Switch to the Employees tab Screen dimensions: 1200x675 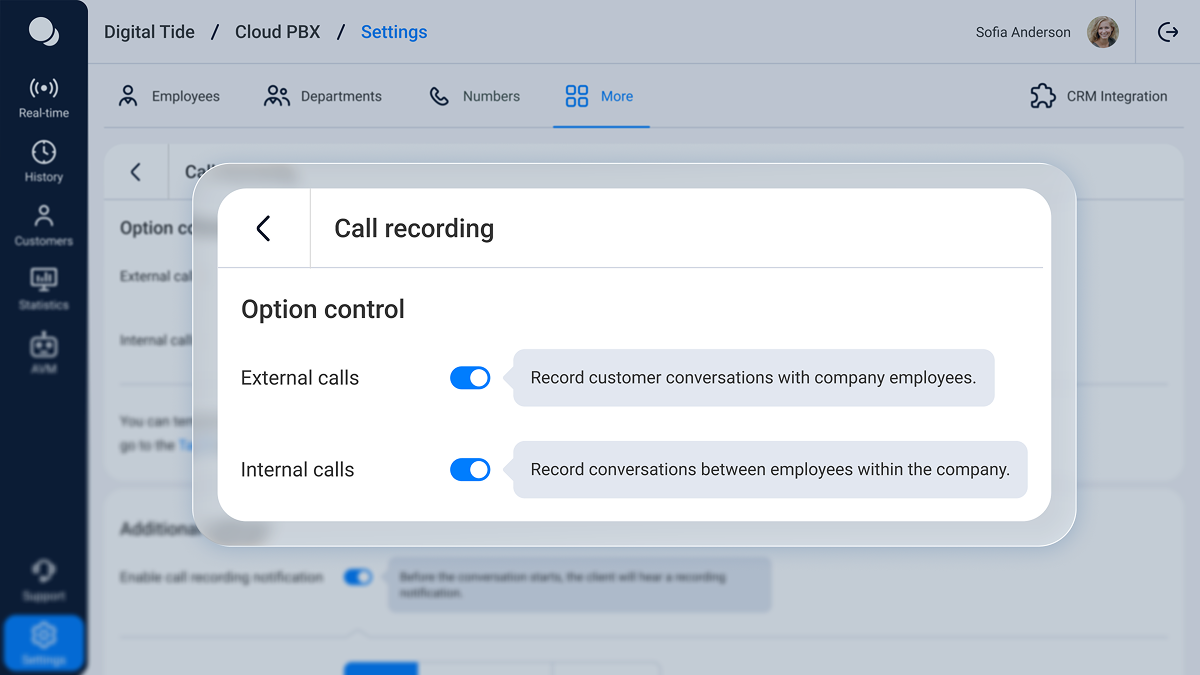tap(169, 96)
